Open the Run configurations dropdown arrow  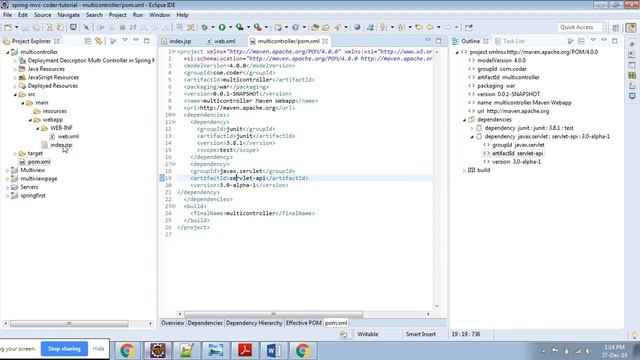pos(230,27)
